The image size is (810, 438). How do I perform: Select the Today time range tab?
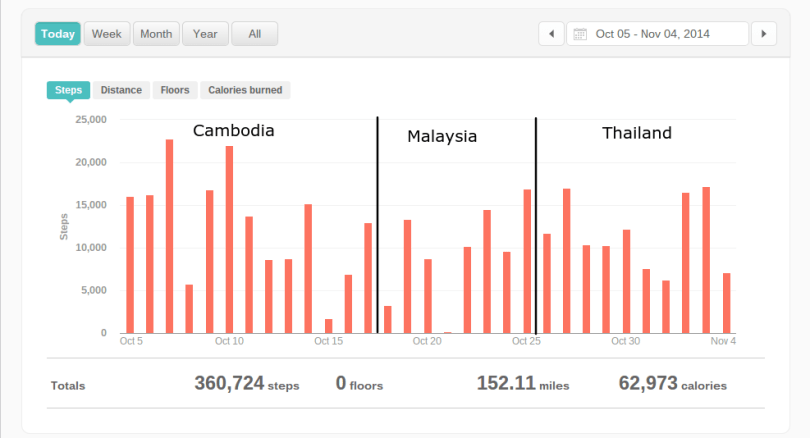point(57,34)
